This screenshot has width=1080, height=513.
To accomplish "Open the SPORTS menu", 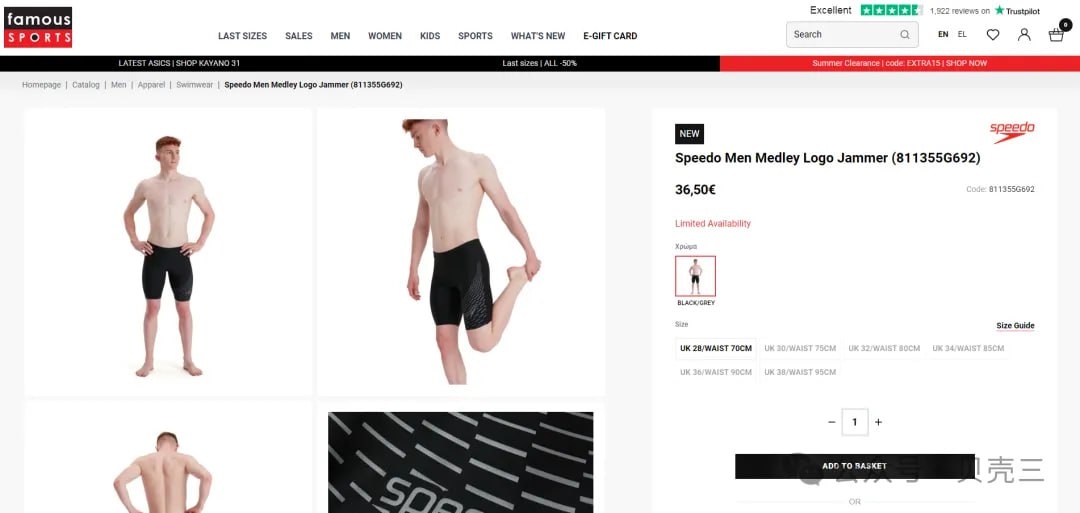I will (x=475, y=36).
